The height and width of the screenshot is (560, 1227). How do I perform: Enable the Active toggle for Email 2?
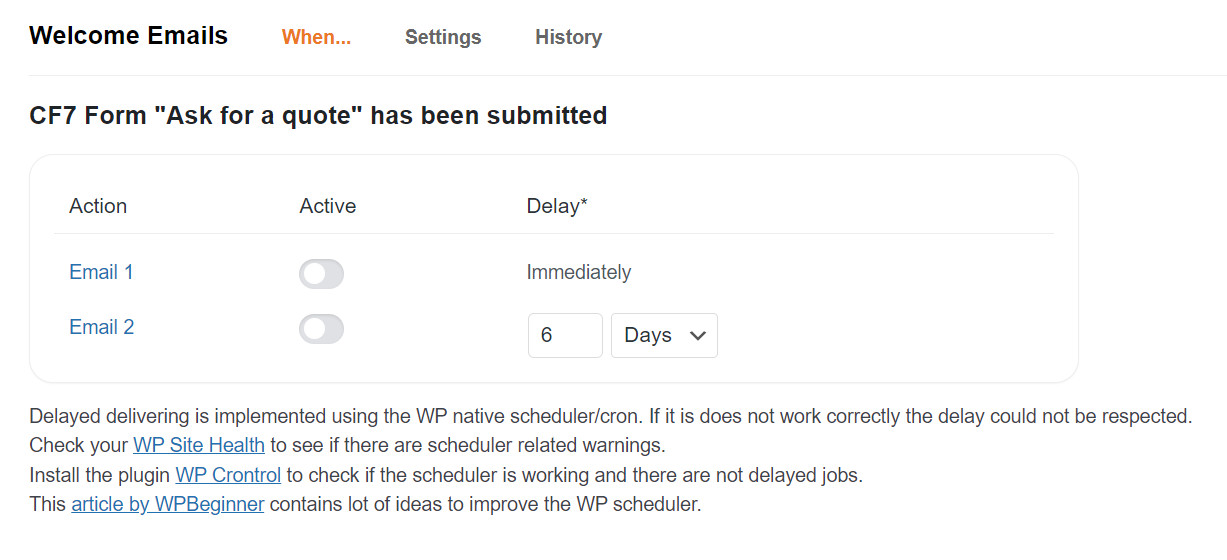tap(321, 329)
